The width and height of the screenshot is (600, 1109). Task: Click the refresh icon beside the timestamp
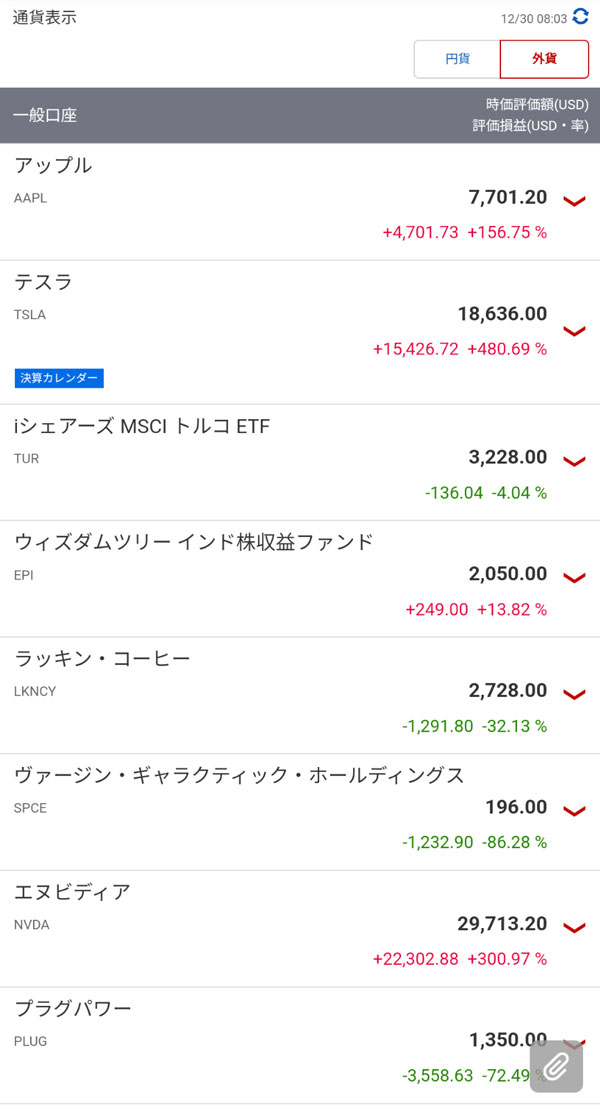click(x=581, y=17)
